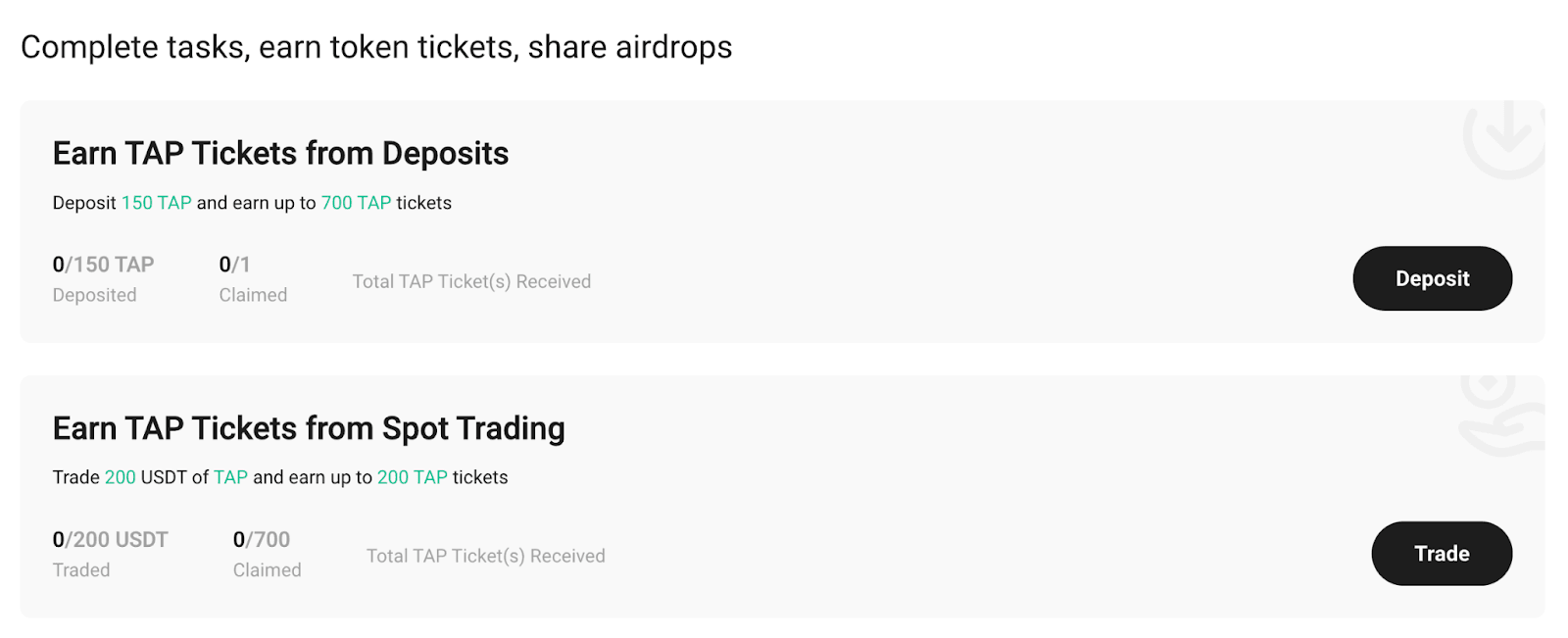
Task: Click the faded hand coin icon
Action: click(1502, 416)
